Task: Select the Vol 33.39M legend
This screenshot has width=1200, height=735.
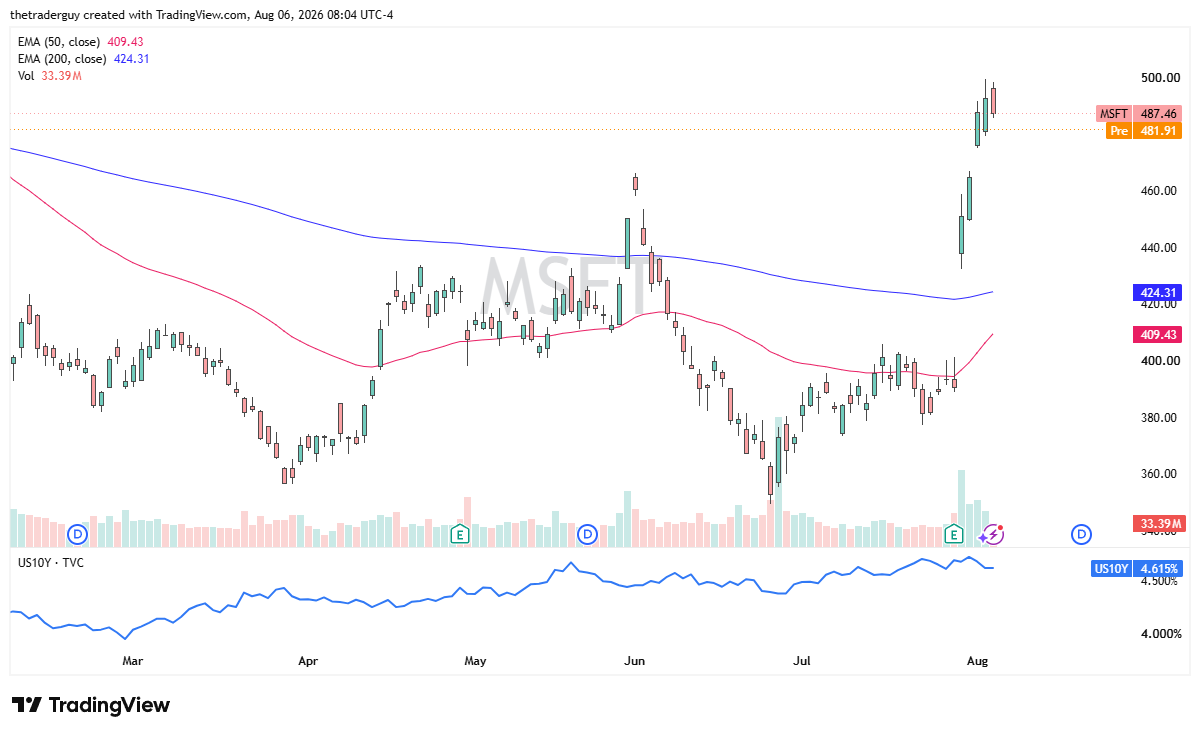Action: tap(50, 76)
